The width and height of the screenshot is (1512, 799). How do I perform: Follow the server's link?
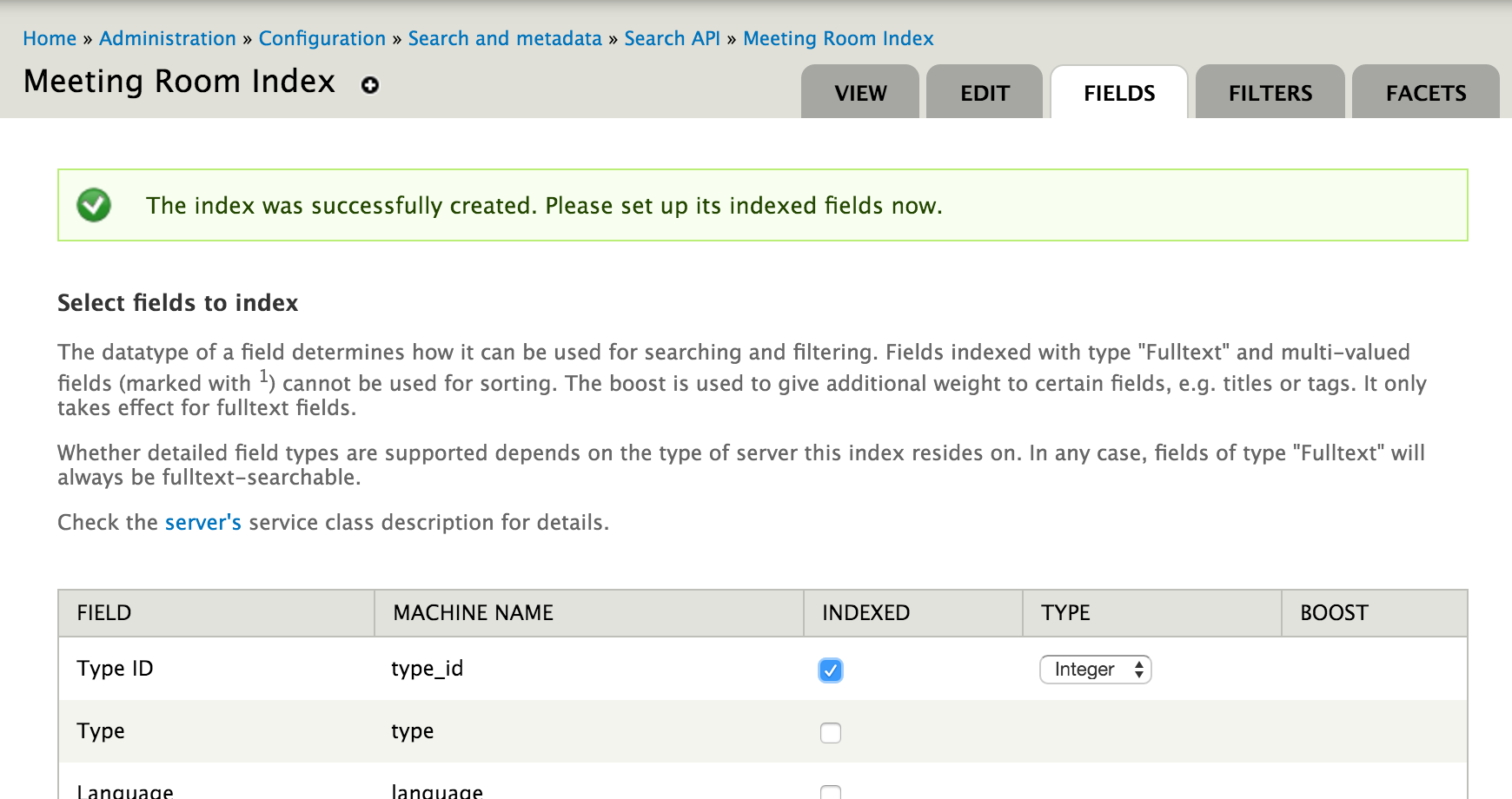pyautogui.click(x=203, y=522)
